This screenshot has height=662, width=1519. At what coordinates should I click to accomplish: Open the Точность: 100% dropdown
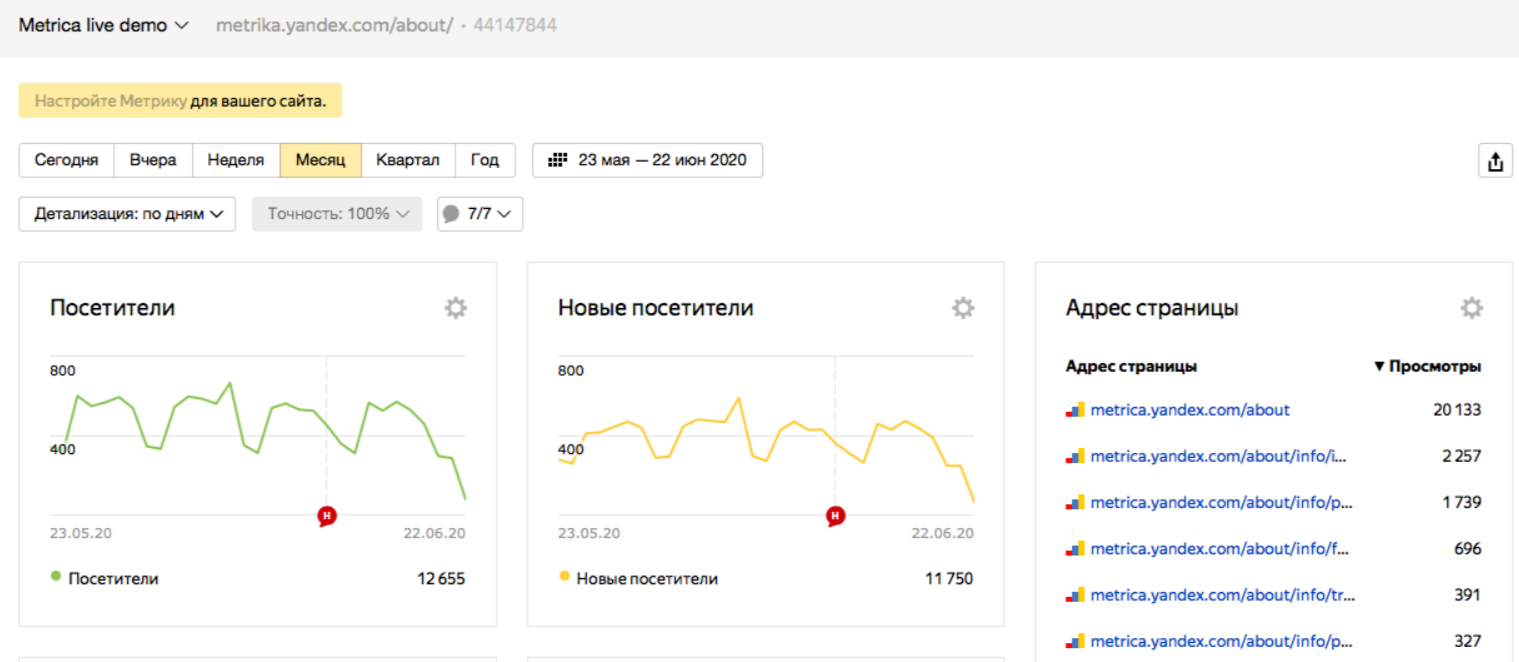pos(337,214)
